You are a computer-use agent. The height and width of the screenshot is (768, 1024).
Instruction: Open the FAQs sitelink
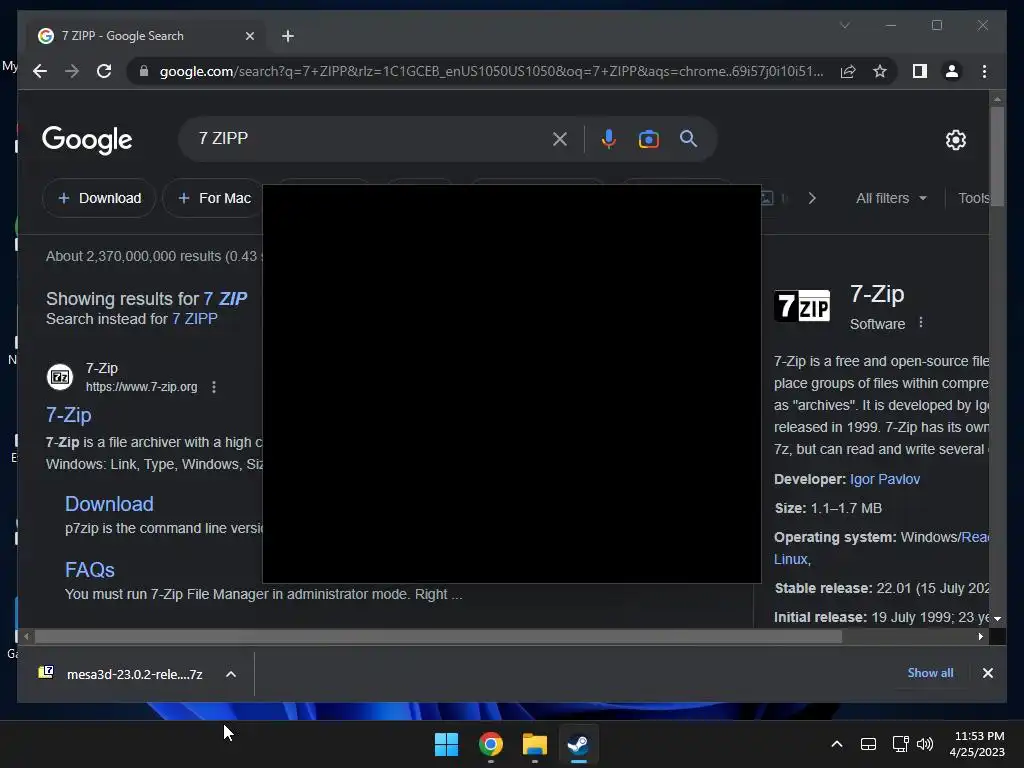point(89,569)
